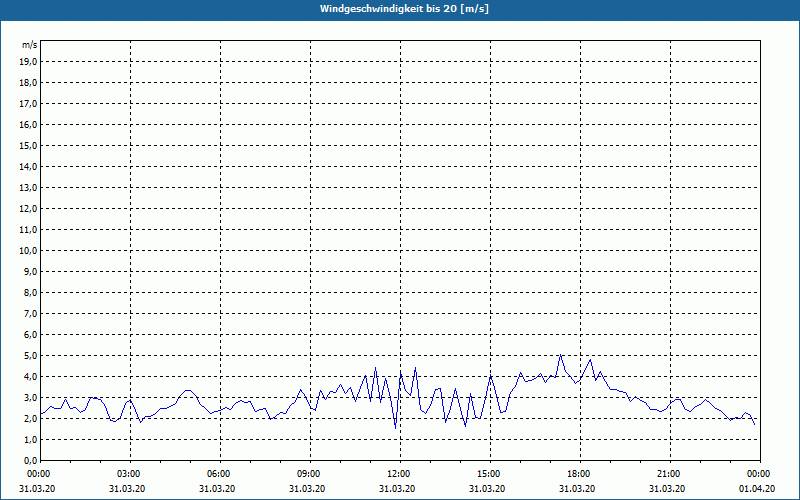Click the "8,0" y-axis label
The width and height of the screenshot is (800, 500).
click(31, 292)
